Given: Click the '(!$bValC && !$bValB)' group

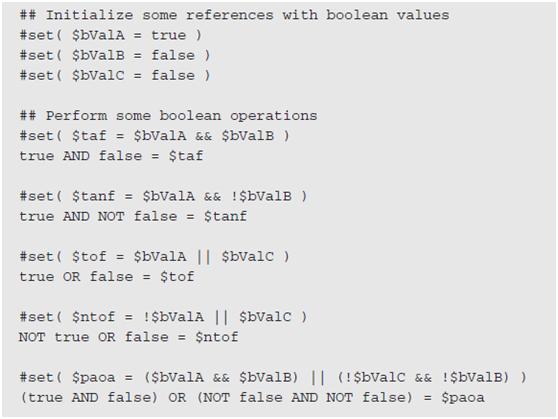Looking at the screenshot, I should pyautogui.click(x=423, y=377).
